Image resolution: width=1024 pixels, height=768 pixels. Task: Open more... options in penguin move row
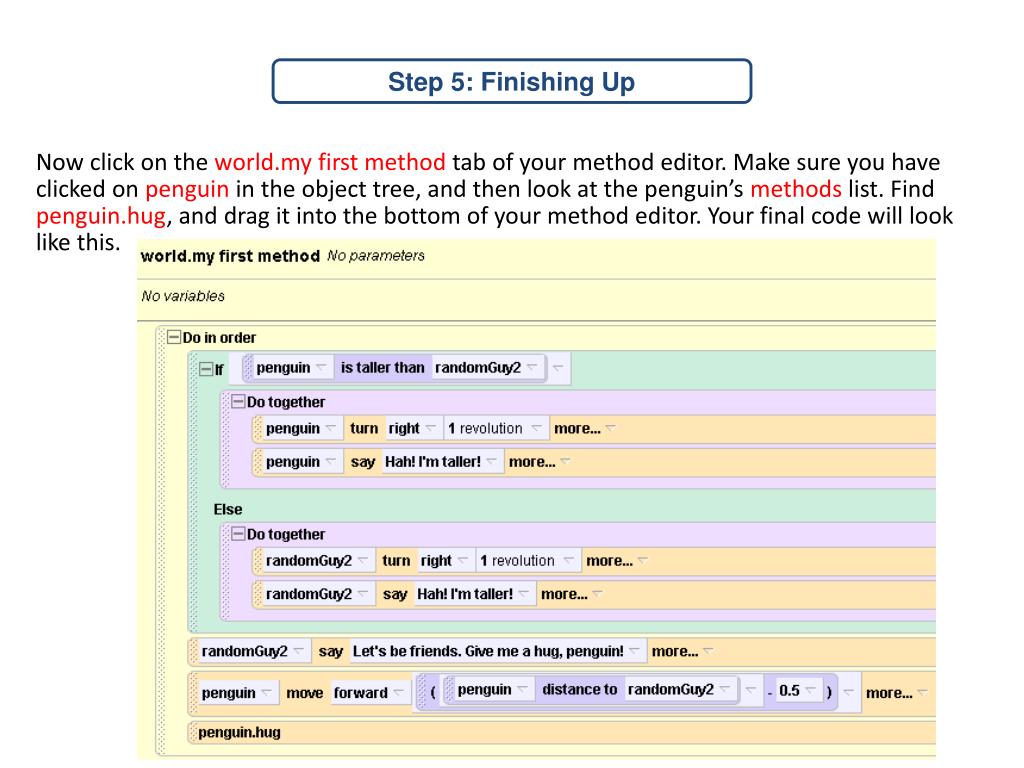point(895,693)
